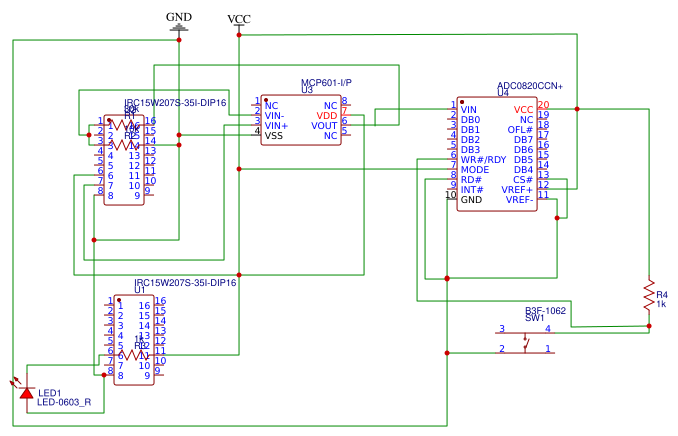Click red pin number 20 on ADC0820

[544, 105]
